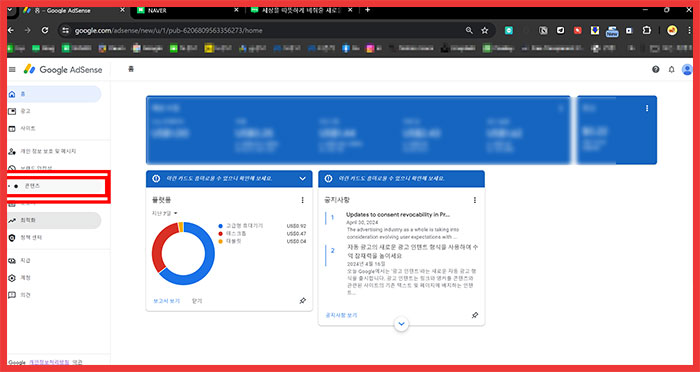Click the 공지사항 보기 link
The image size is (700, 372).
tap(341, 315)
